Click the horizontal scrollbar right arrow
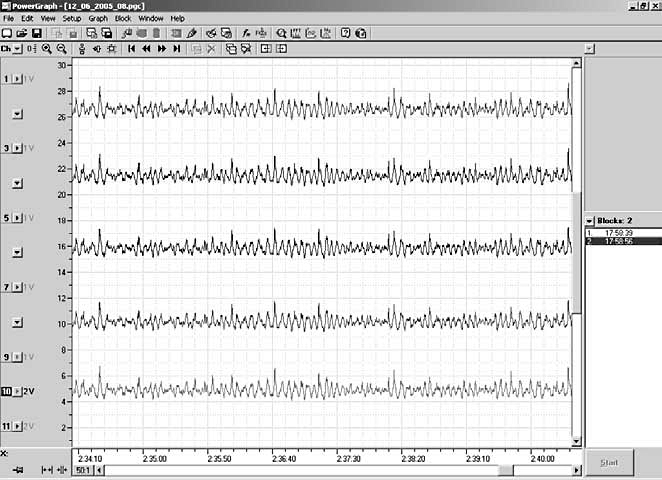Viewport: 662px width, 480px height. pyautogui.click(x=577, y=470)
